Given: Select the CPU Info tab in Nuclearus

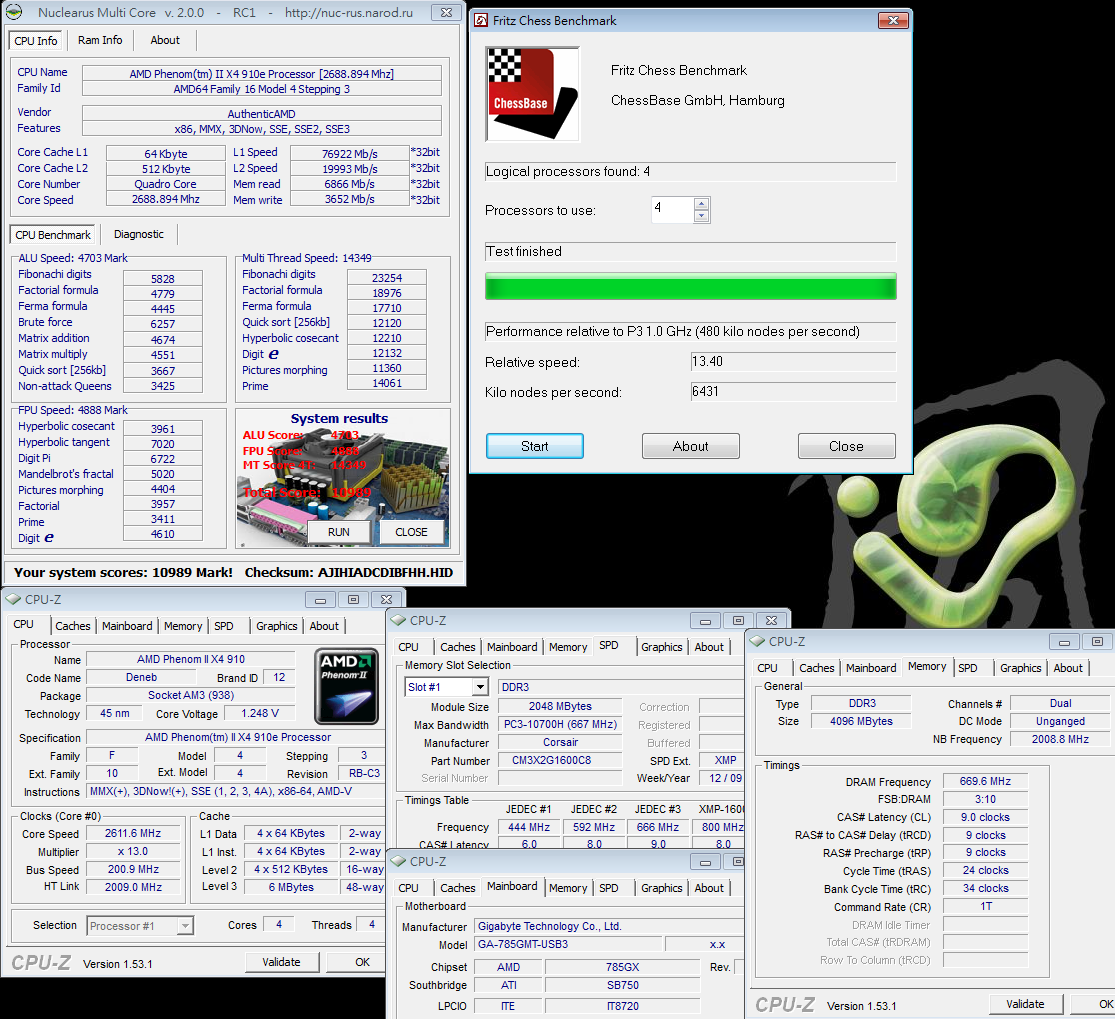Looking at the screenshot, I should [x=36, y=41].
